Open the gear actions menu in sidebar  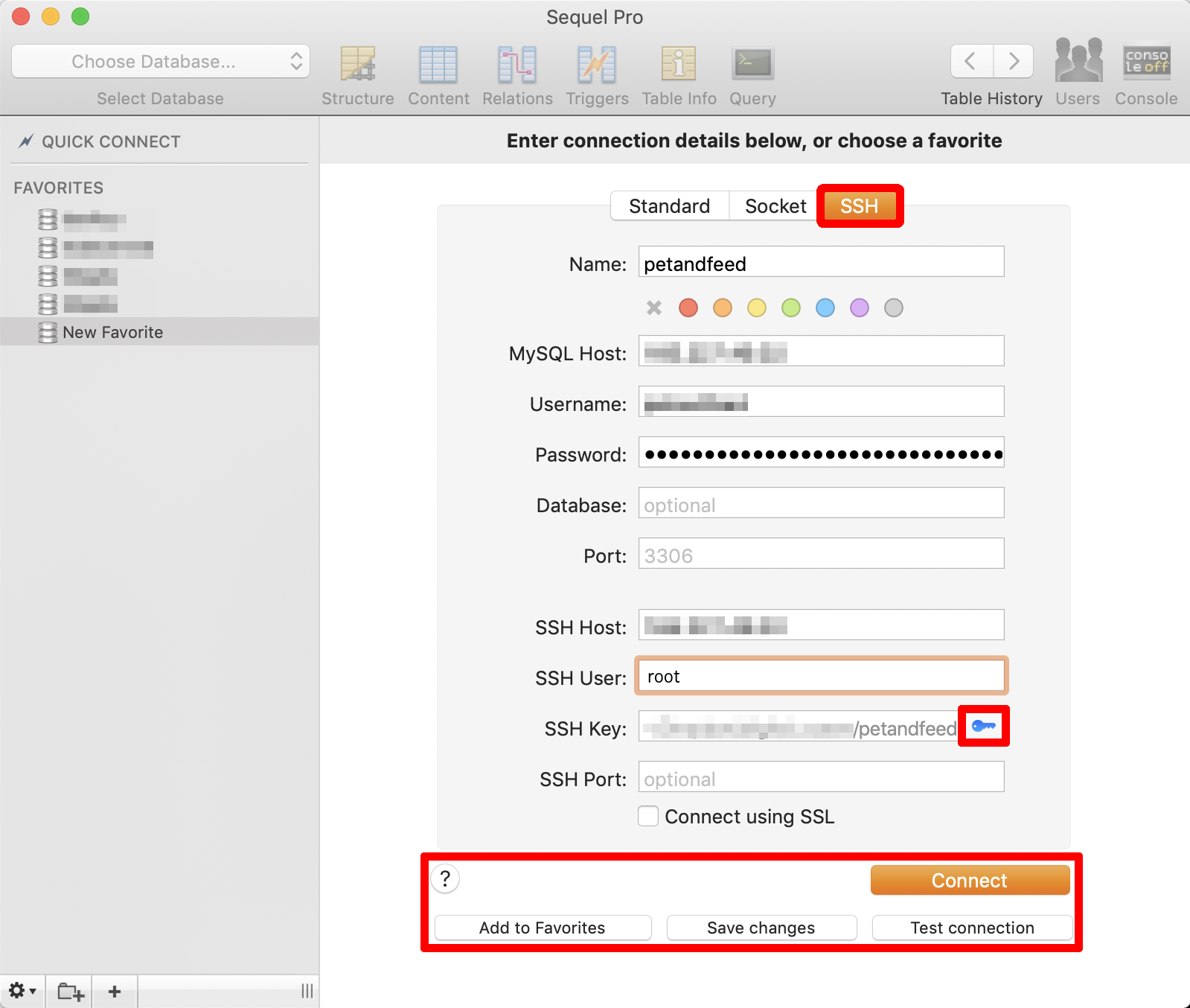tap(22, 991)
